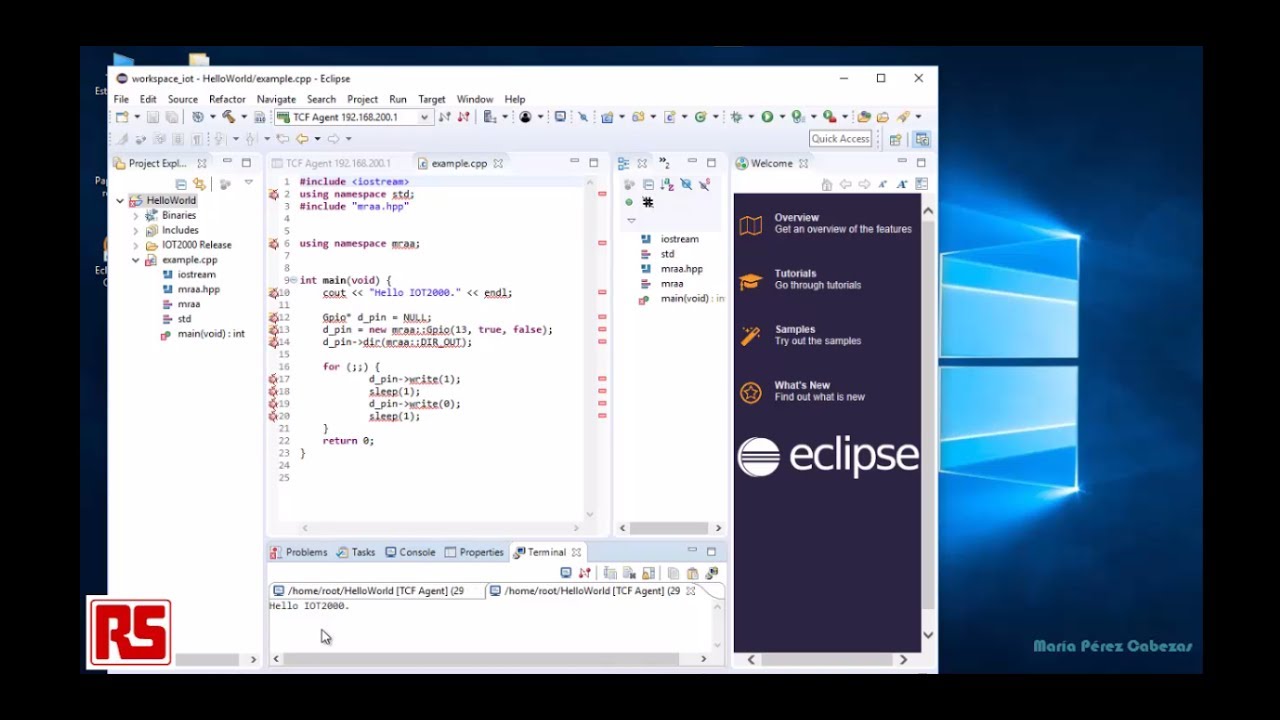Click error marker on line 10 gutter
The height and width of the screenshot is (720, 1280).
(273, 293)
